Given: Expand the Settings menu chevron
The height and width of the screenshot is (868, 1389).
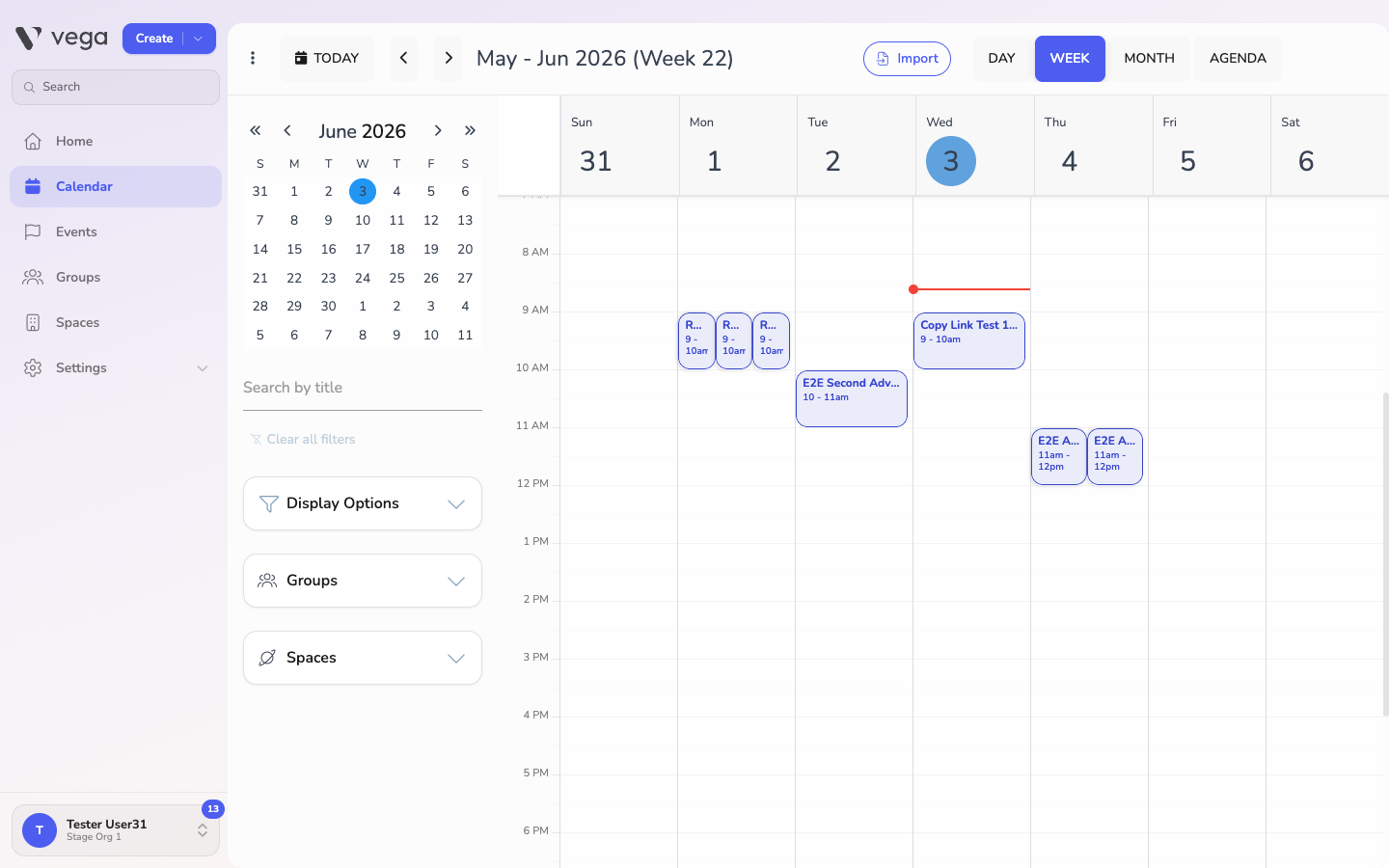Looking at the screenshot, I should coord(203,368).
